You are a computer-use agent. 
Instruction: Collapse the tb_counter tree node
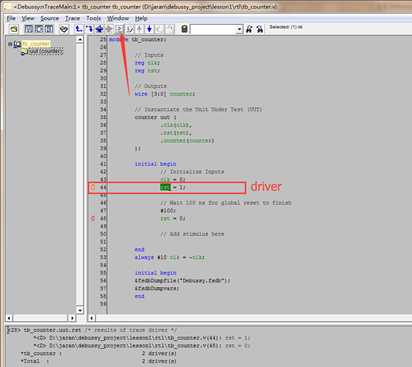click(10, 44)
